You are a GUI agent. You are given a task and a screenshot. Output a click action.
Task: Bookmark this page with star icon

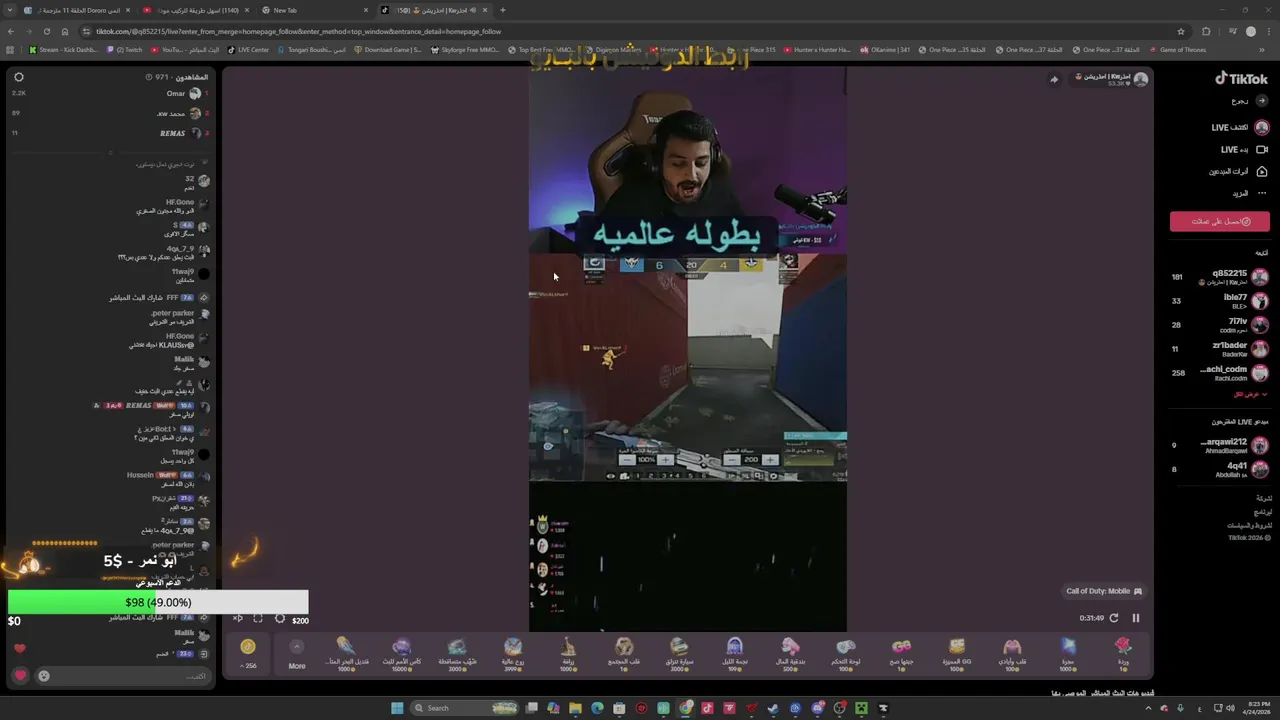(1181, 31)
